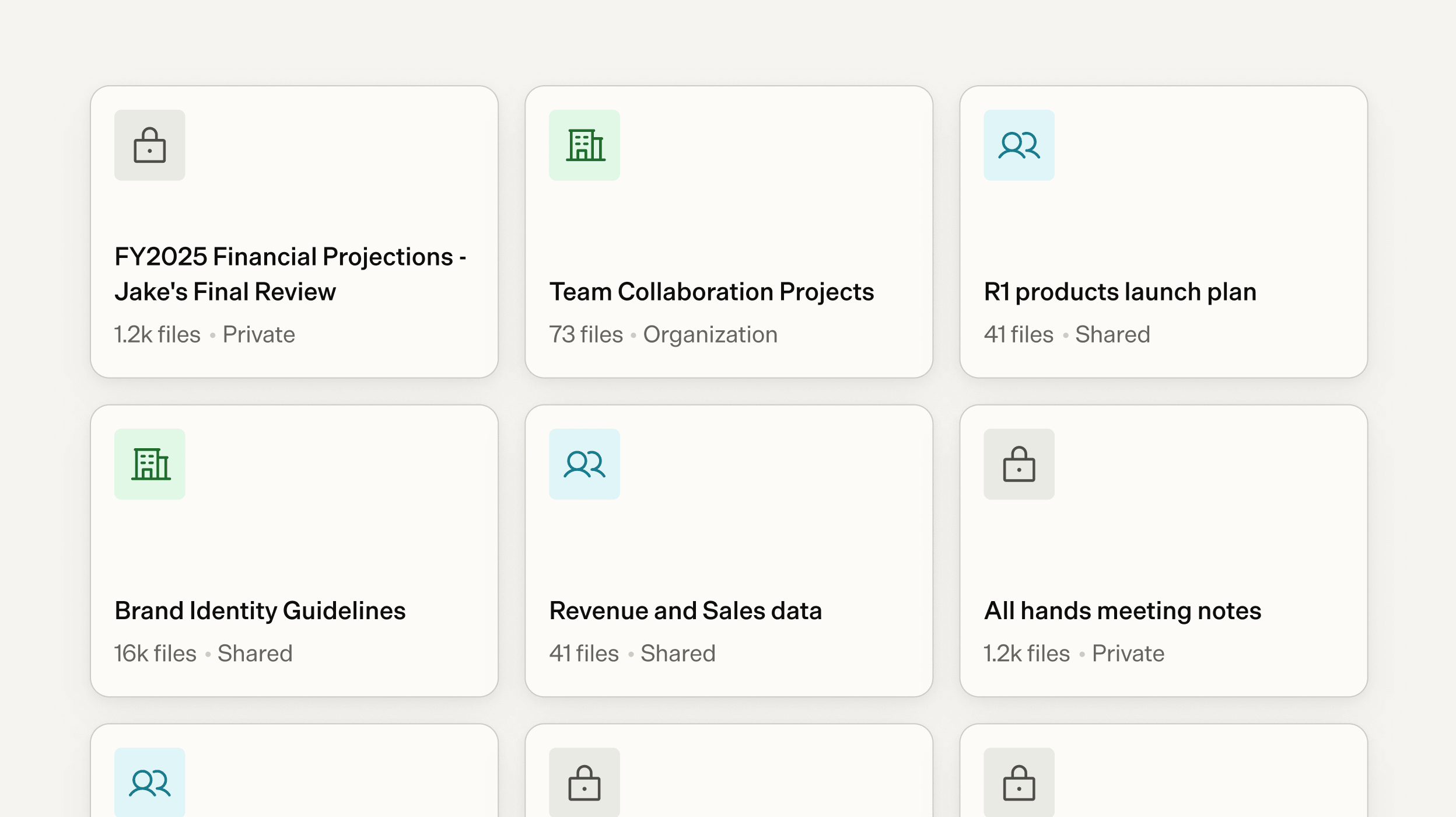The width and height of the screenshot is (1456, 817).
Task: Click '1.2k files · Private' under FY2025 Financial Projections
Action: coord(205,334)
